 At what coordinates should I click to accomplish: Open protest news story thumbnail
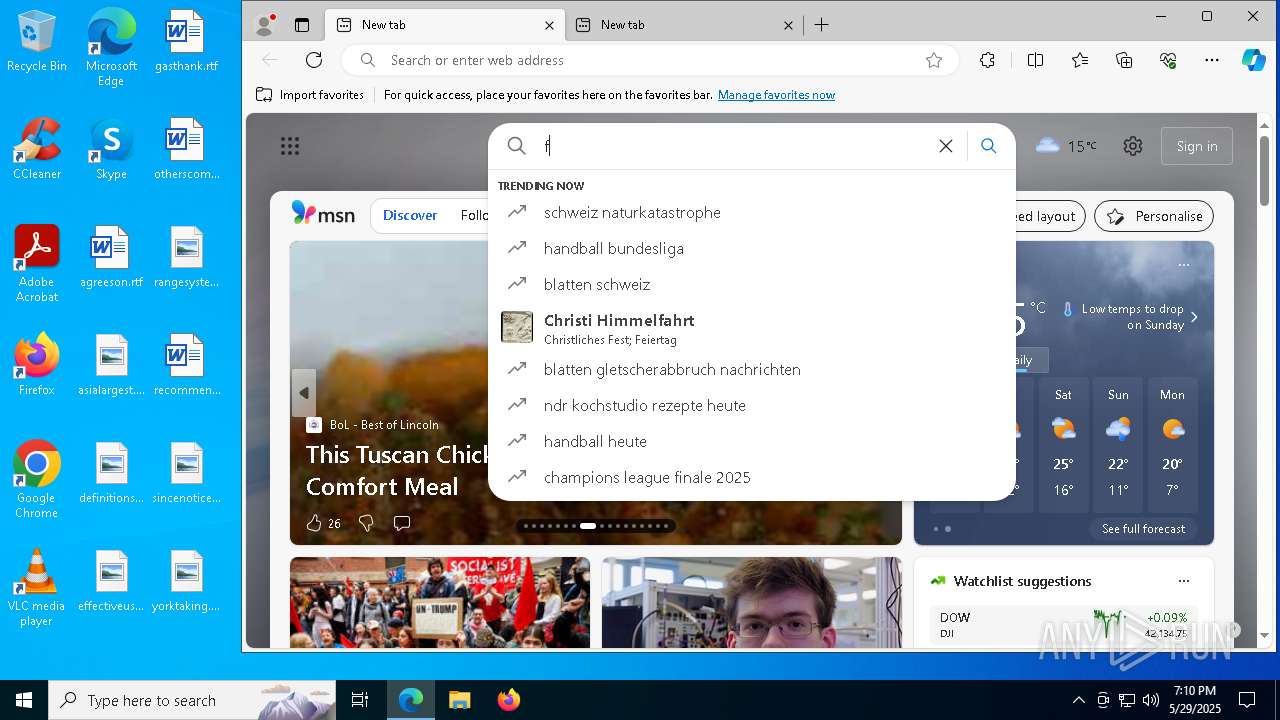(440, 602)
